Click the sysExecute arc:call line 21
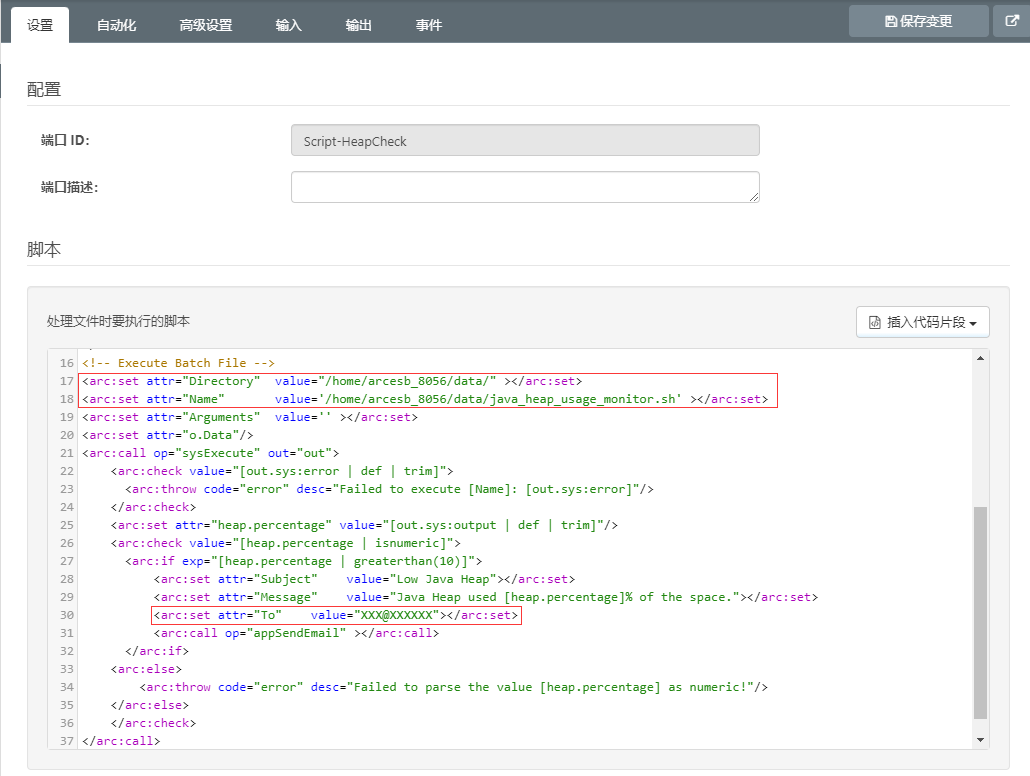 (210, 453)
